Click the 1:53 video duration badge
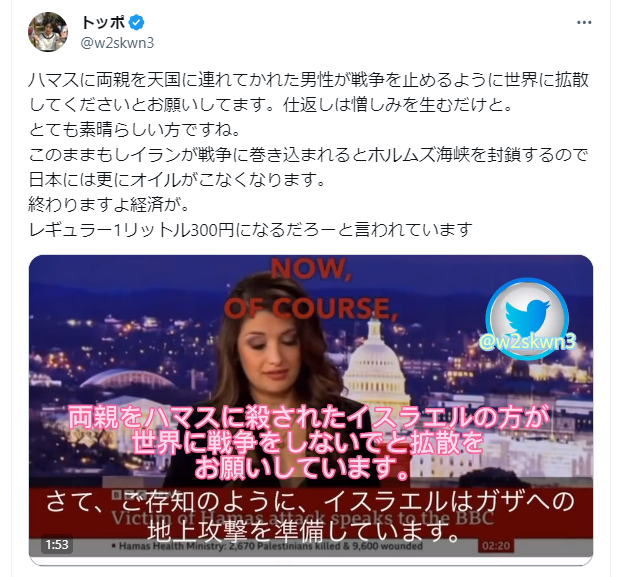This screenshot has width=623, height=577. point(57,544)
